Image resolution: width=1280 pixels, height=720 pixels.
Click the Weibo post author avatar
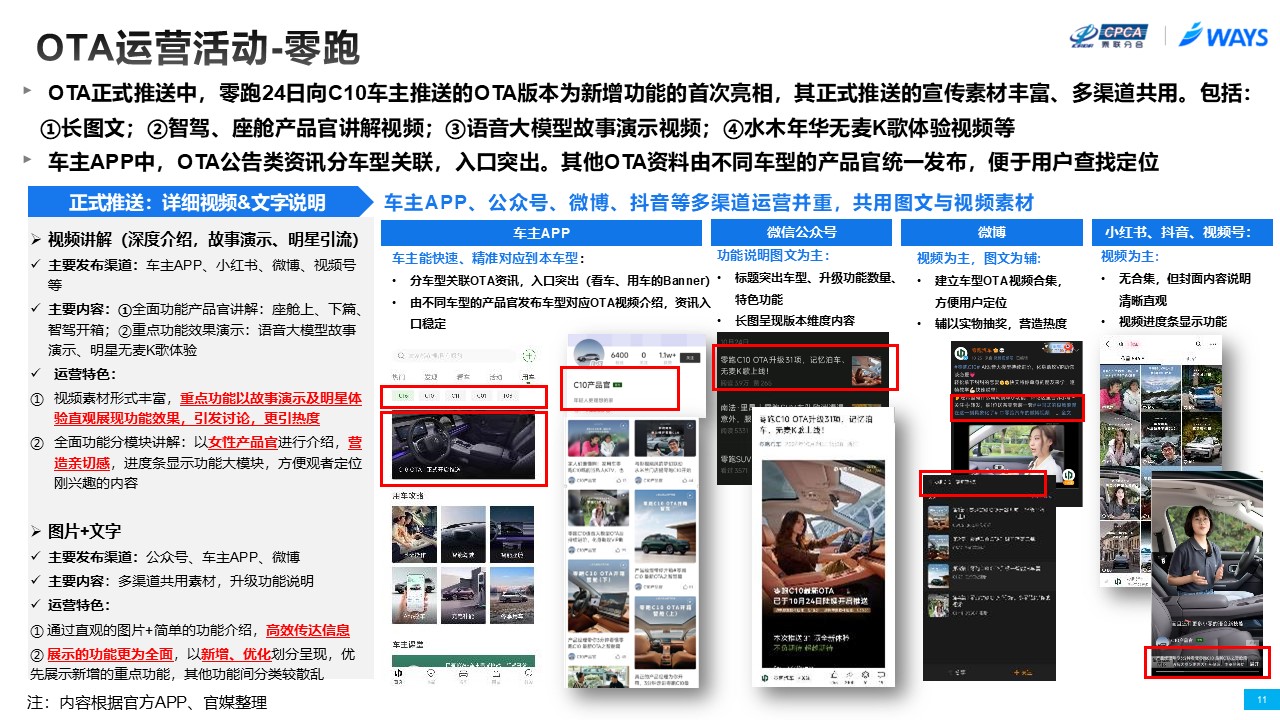click(x=961, y=353)
